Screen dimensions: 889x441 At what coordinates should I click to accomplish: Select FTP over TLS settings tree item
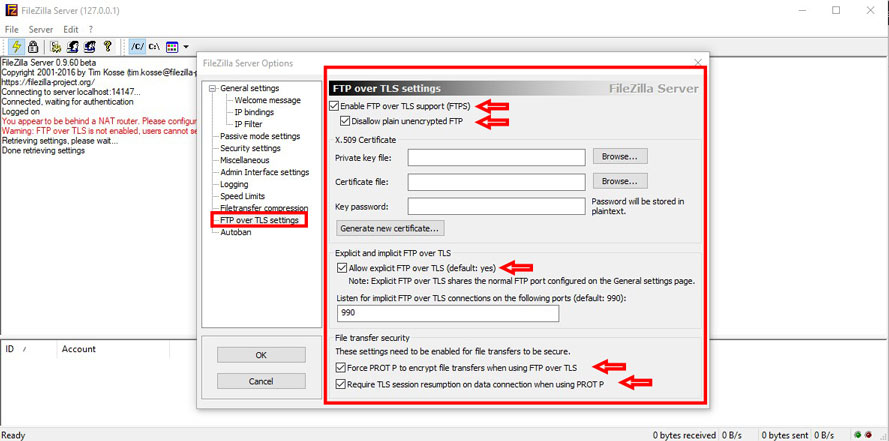259,220
